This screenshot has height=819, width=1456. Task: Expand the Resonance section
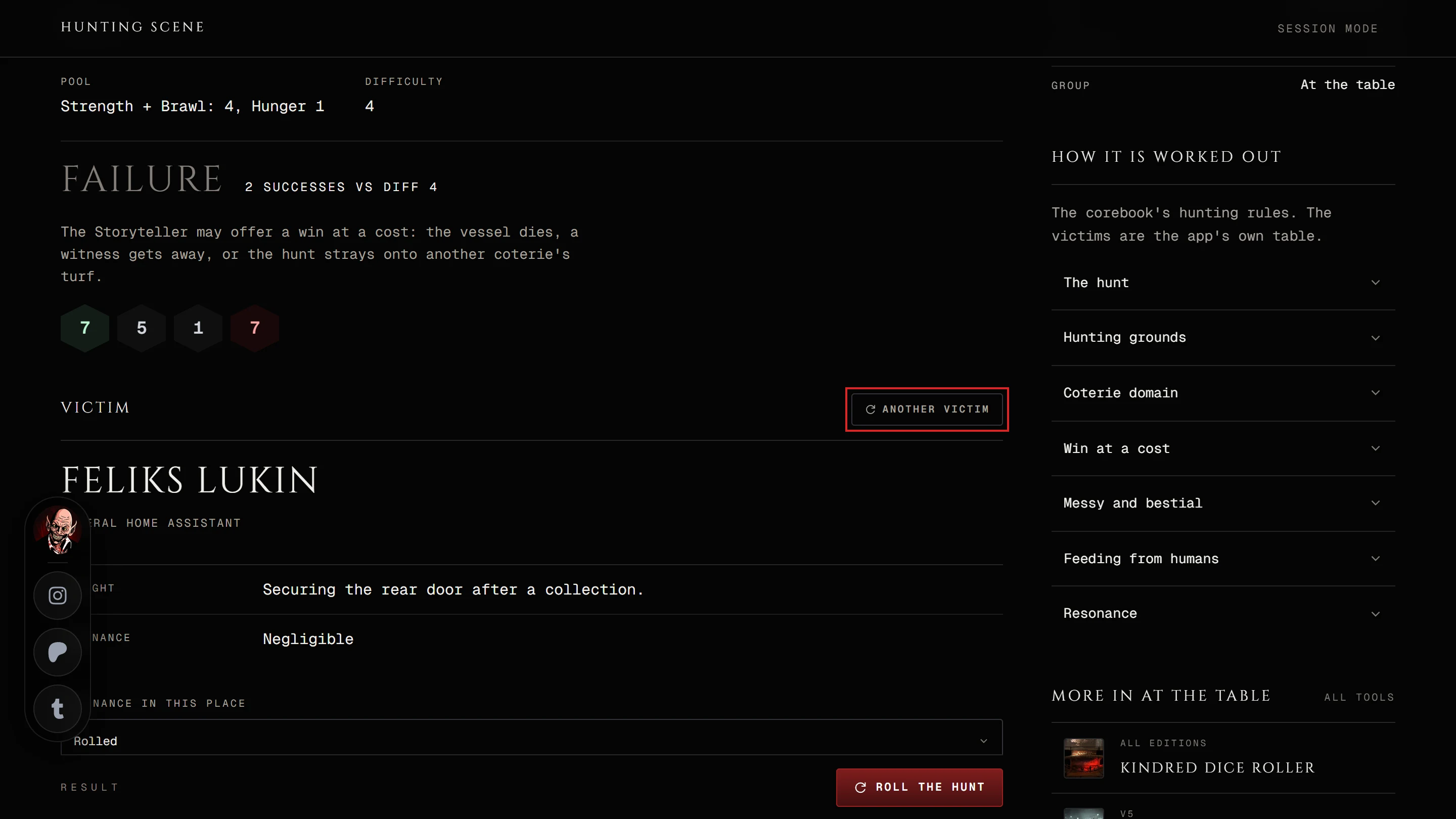[1223, 613]
